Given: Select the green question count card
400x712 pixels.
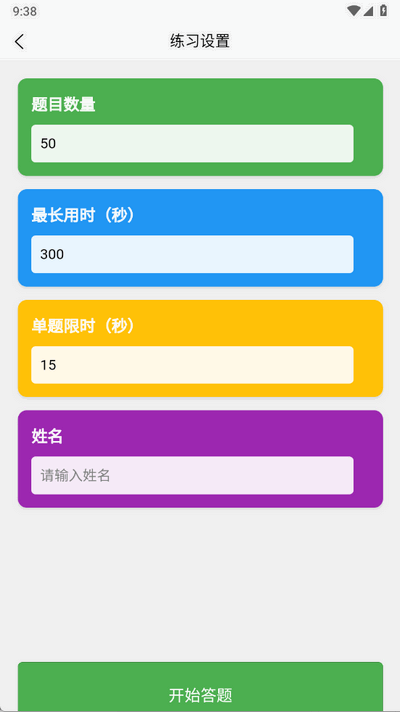Looking at the screenshot, I should [x=200, y=127].
